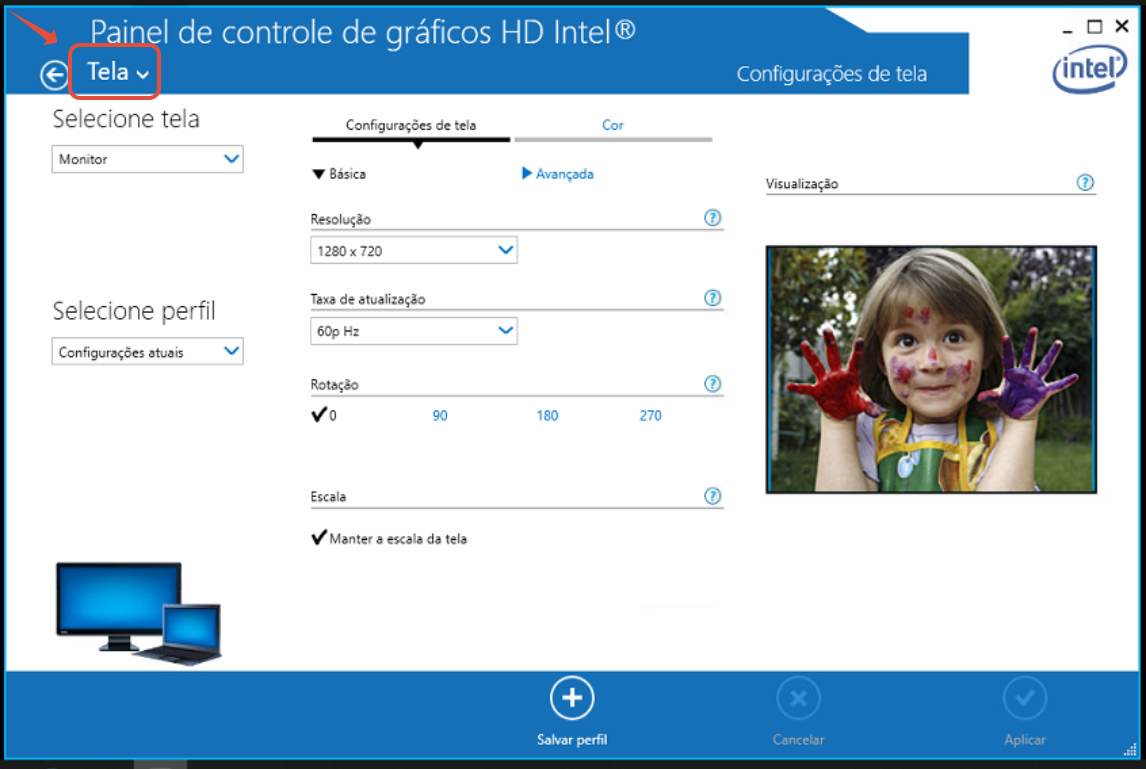Image resolution: width=1146 pixels, height=769 pixels.
Task: Select rotation 90
Action: click(440, 415)
